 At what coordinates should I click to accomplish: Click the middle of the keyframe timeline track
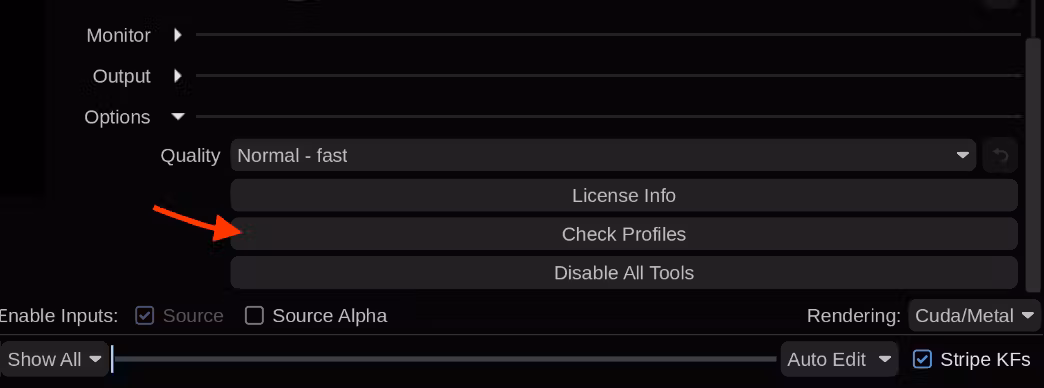click(x=445, y=359)
